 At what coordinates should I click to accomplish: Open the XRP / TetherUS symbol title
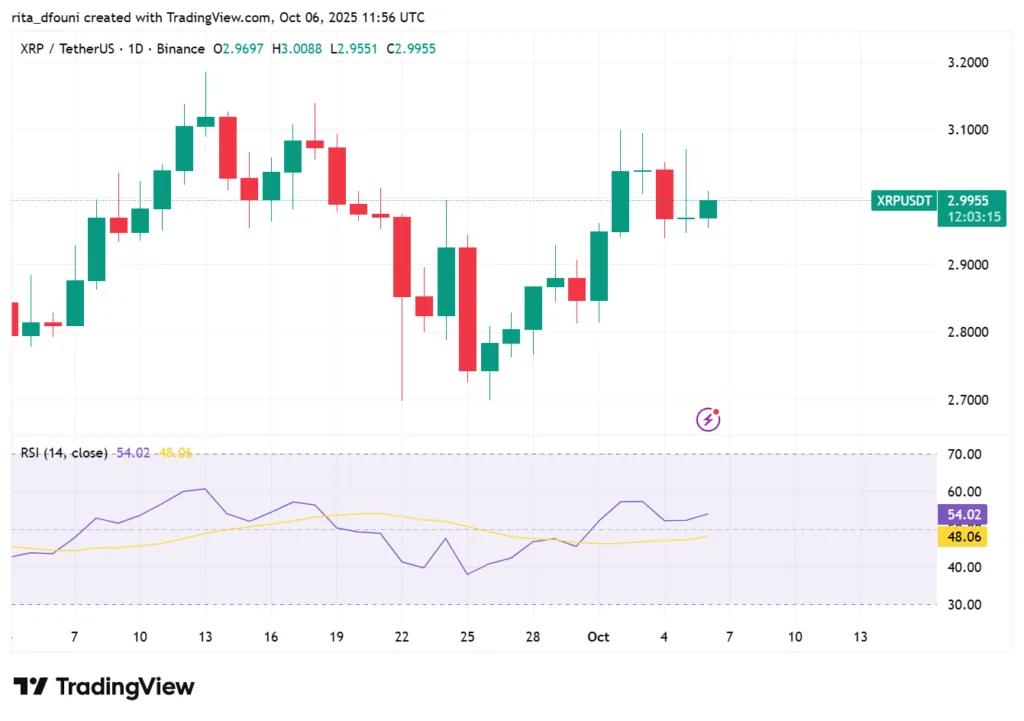[66, 48]
